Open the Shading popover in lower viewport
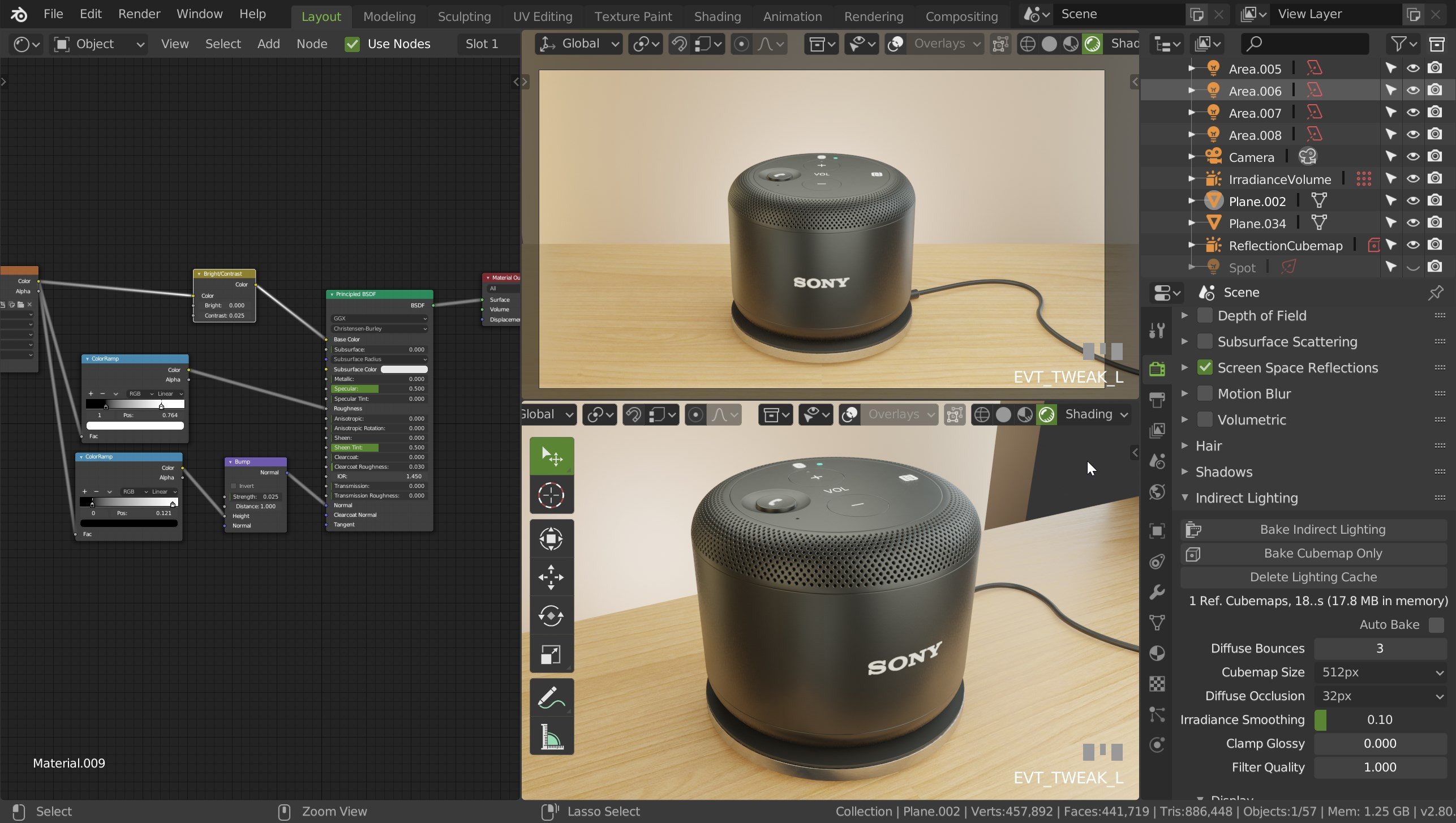1456x823 pixels. 1096,414
